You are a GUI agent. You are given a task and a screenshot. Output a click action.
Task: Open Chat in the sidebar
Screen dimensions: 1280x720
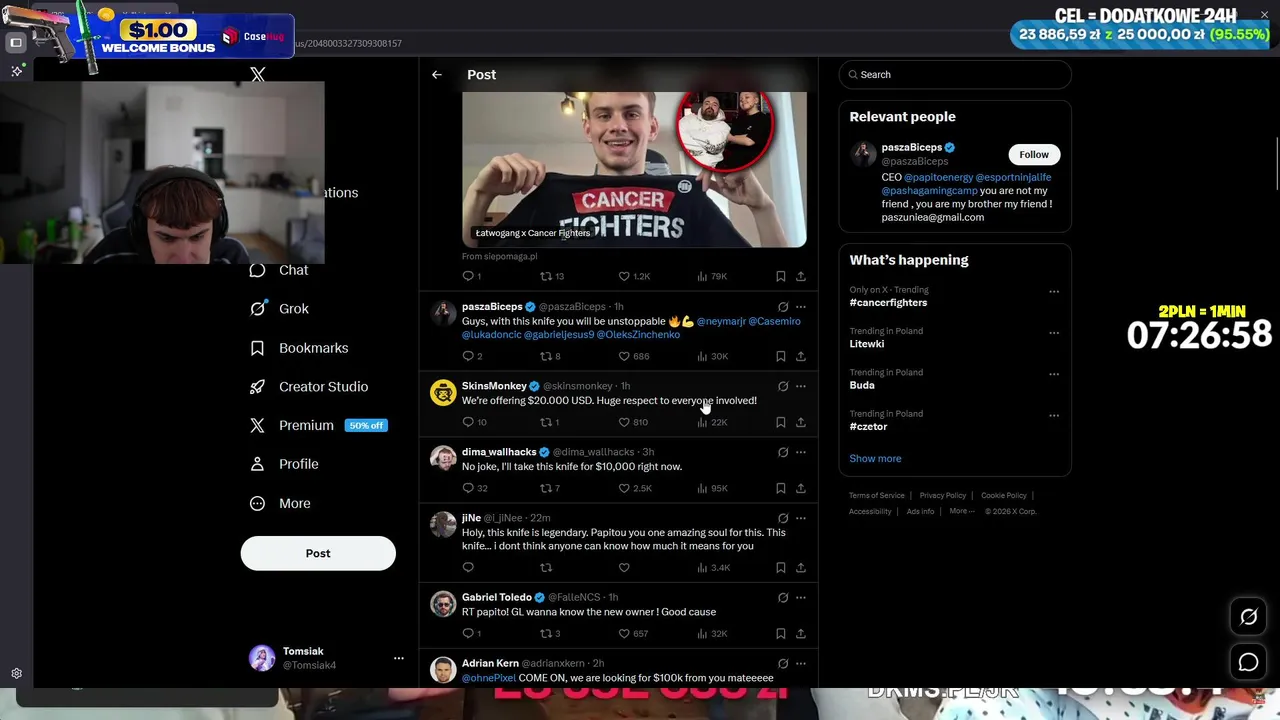click(279, 270)
